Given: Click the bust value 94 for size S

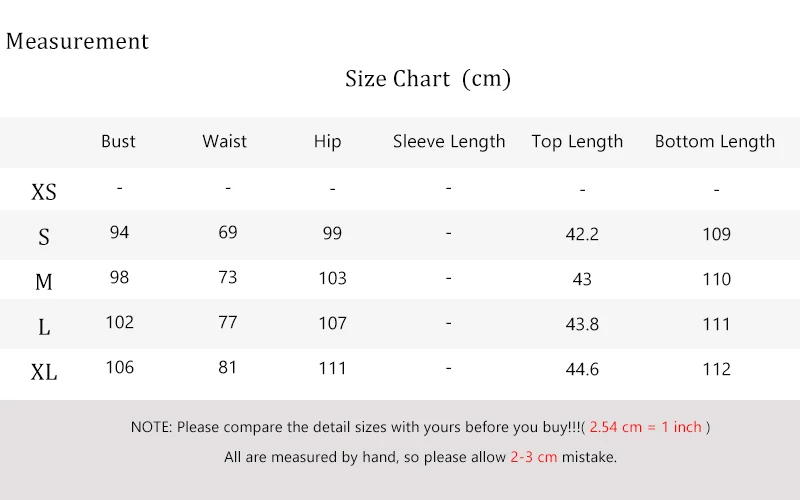Looking at the screenshot, I should click(119, 233).
